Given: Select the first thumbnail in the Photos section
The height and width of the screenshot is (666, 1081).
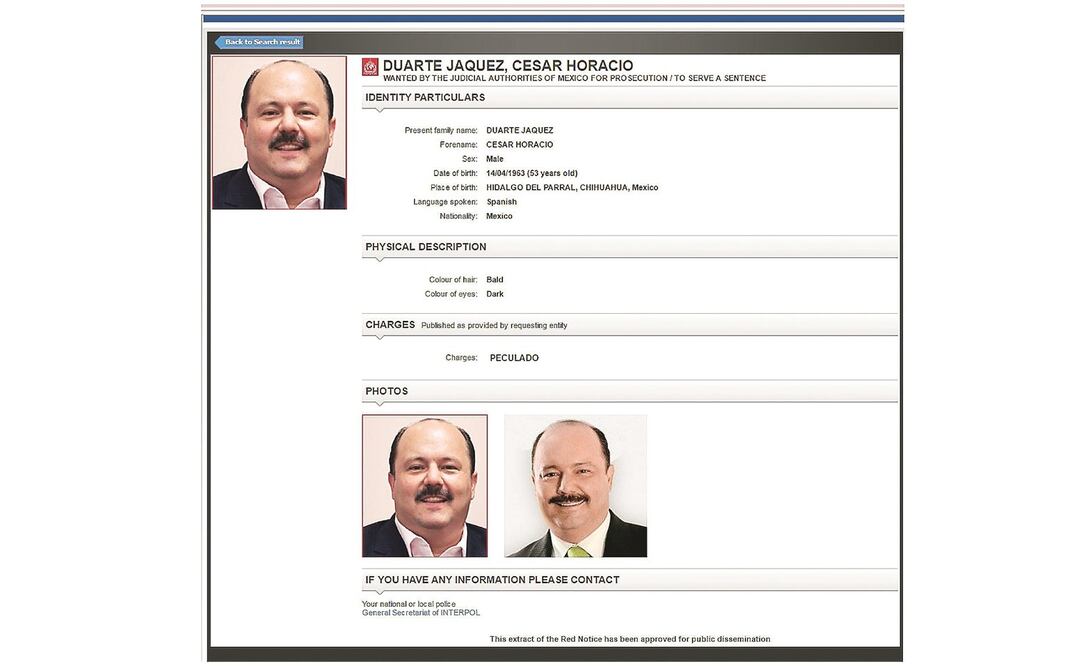Looking at the screenshot, I should tap(424, 486).
